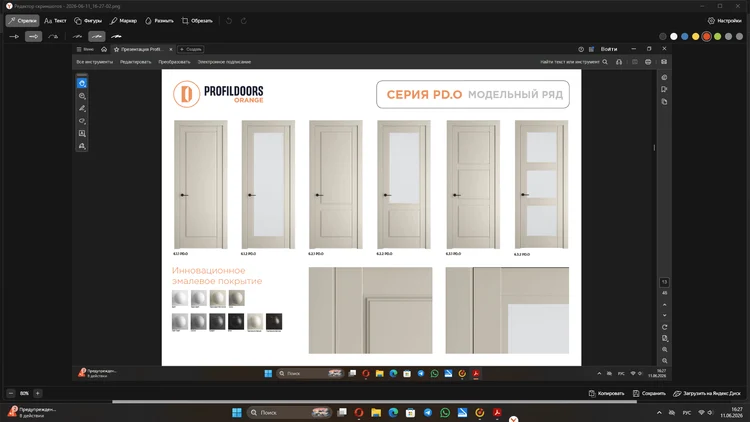Select the Стрелки arrows tool
Viewport: 750px width, 422px height.
coord(22,21)
